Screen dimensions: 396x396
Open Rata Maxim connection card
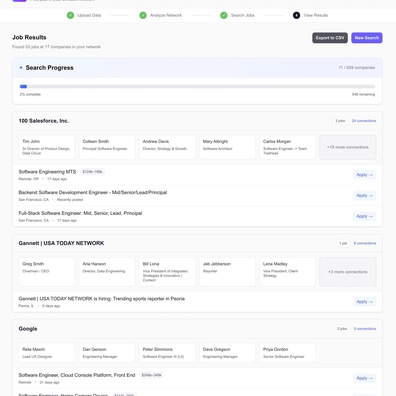click(47, 353)
